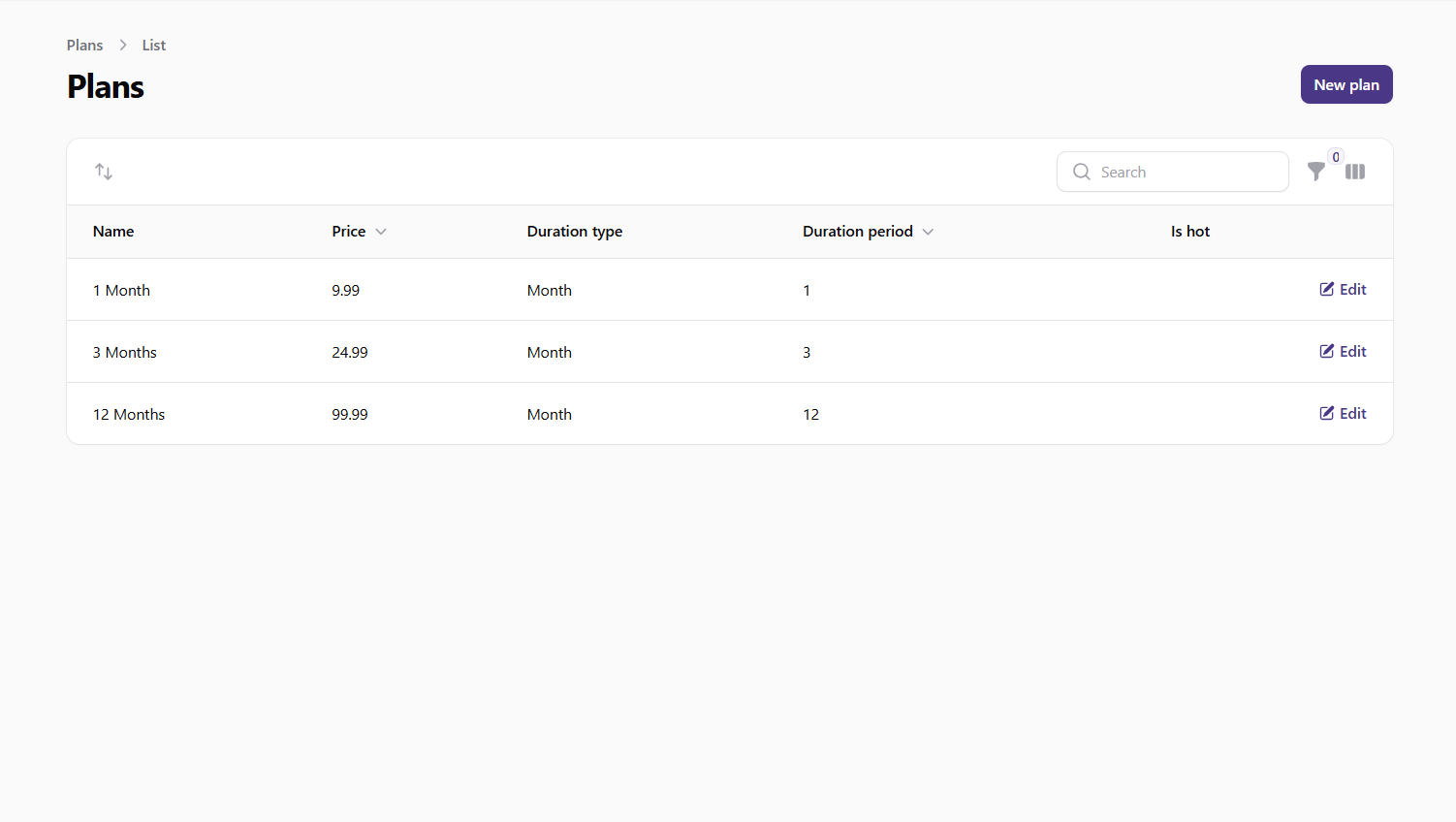Open the 1 Month plan name cell

[121, 290]
